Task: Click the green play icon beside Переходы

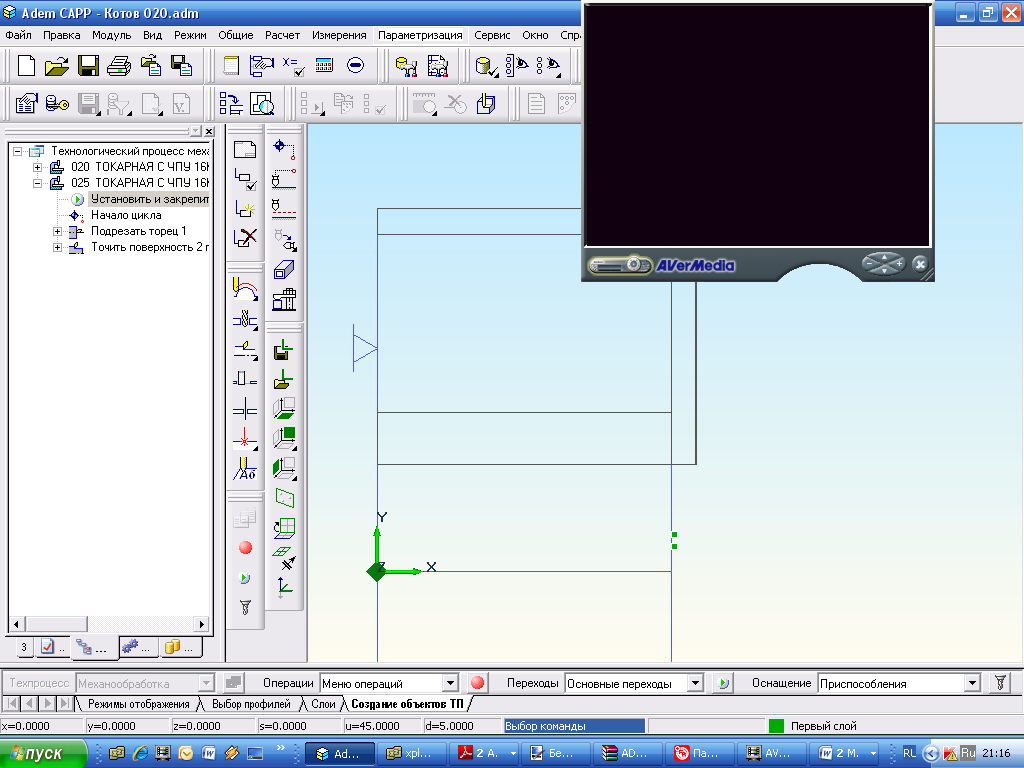Action: 723,683
